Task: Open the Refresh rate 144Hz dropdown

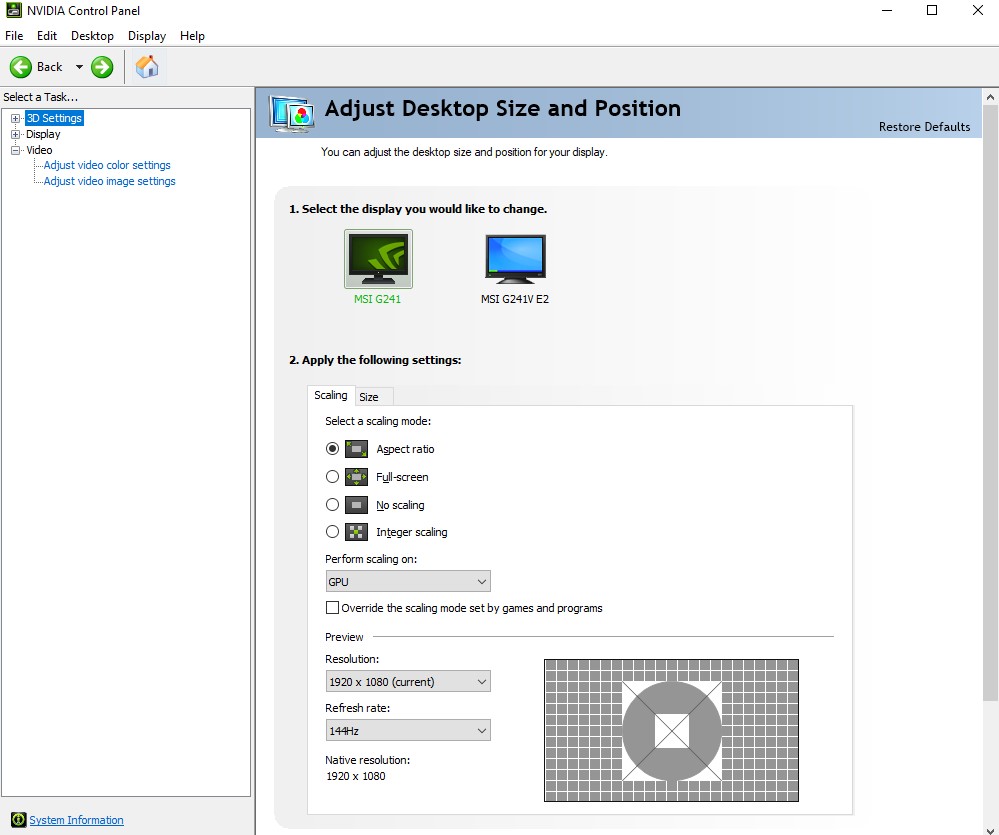Action: pos(408,731)
